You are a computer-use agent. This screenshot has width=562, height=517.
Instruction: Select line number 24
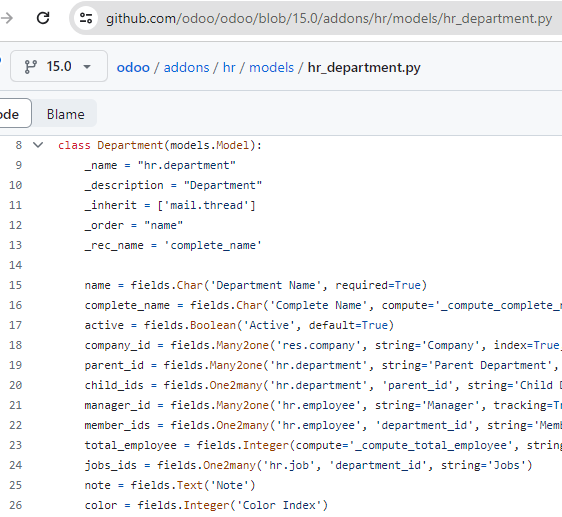15,465
